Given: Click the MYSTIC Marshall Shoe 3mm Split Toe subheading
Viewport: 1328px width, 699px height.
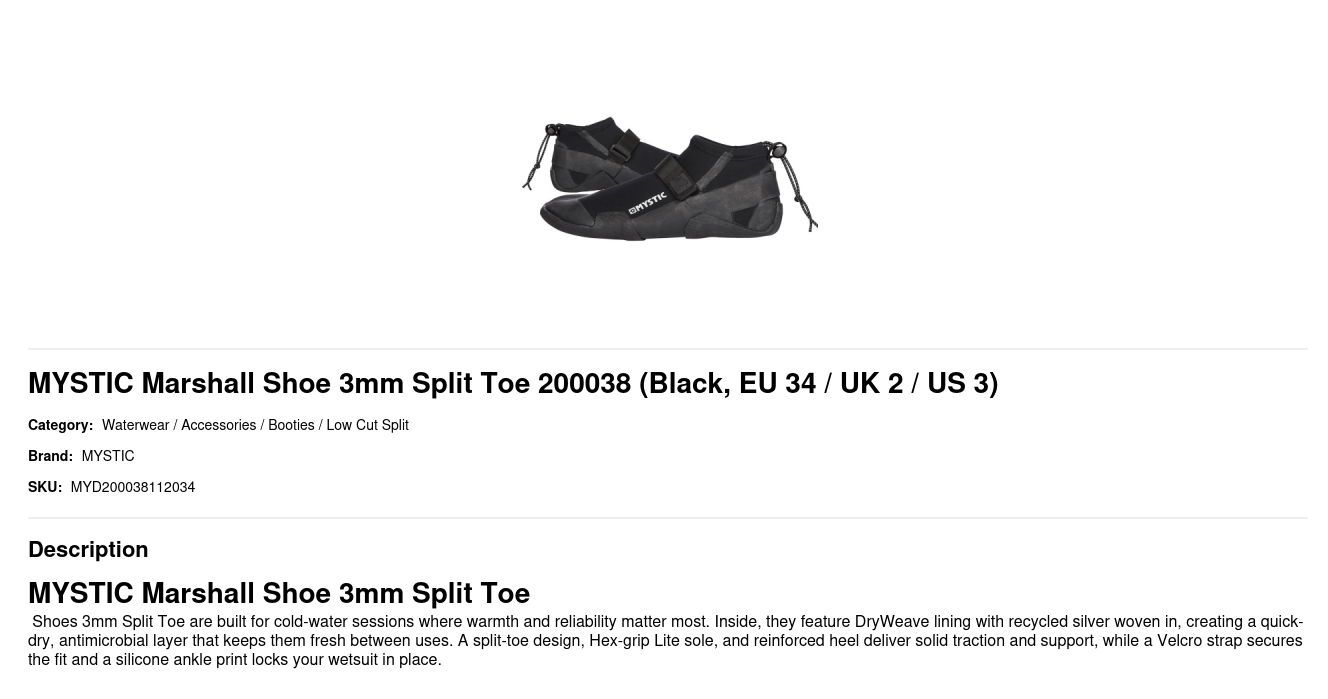Looking at the screenshot, I should (x=279, y=593).
